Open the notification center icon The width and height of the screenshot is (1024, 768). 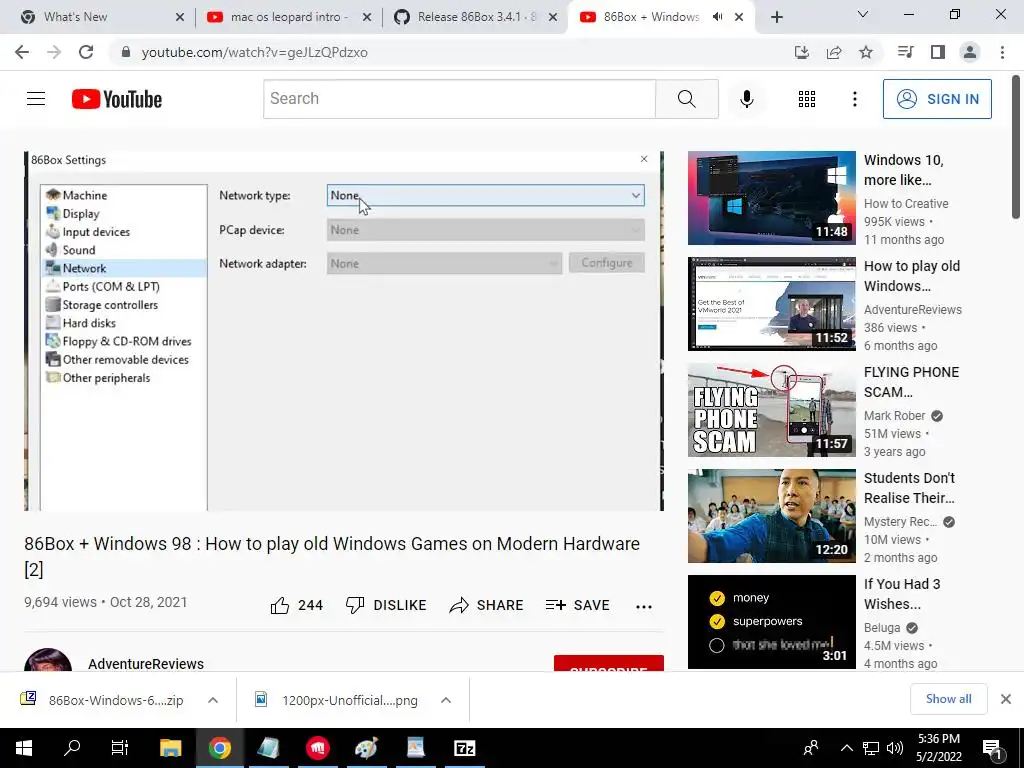tap(993, 748)
